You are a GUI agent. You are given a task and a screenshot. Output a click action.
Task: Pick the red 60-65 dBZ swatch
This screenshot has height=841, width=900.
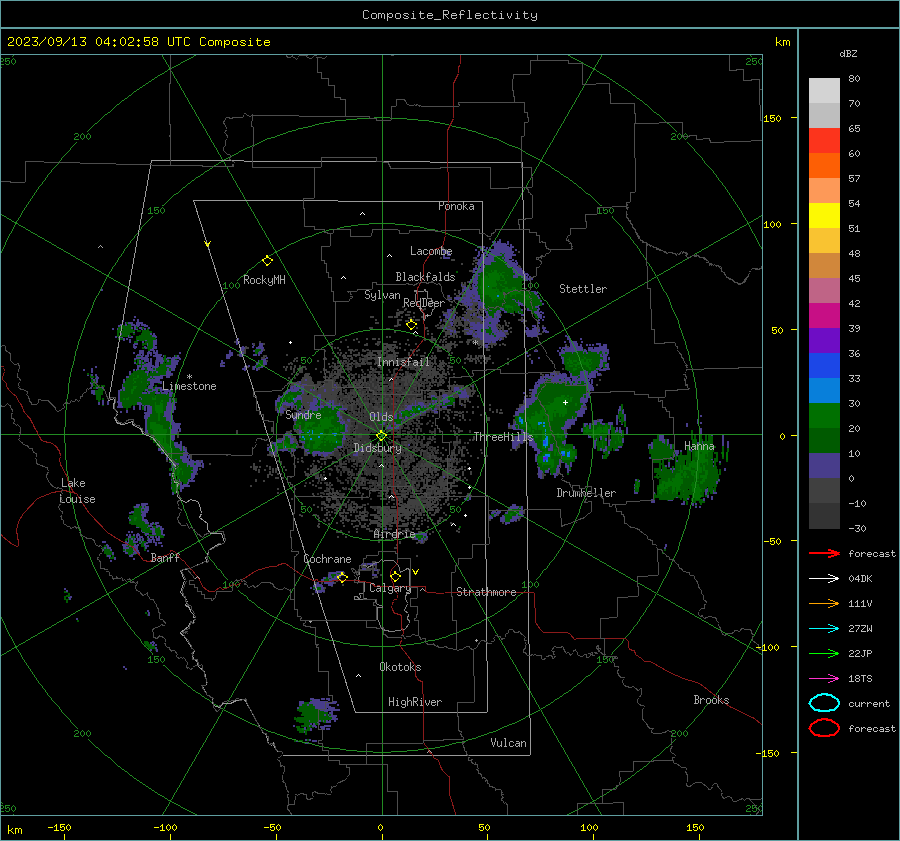tap(824, 140)
